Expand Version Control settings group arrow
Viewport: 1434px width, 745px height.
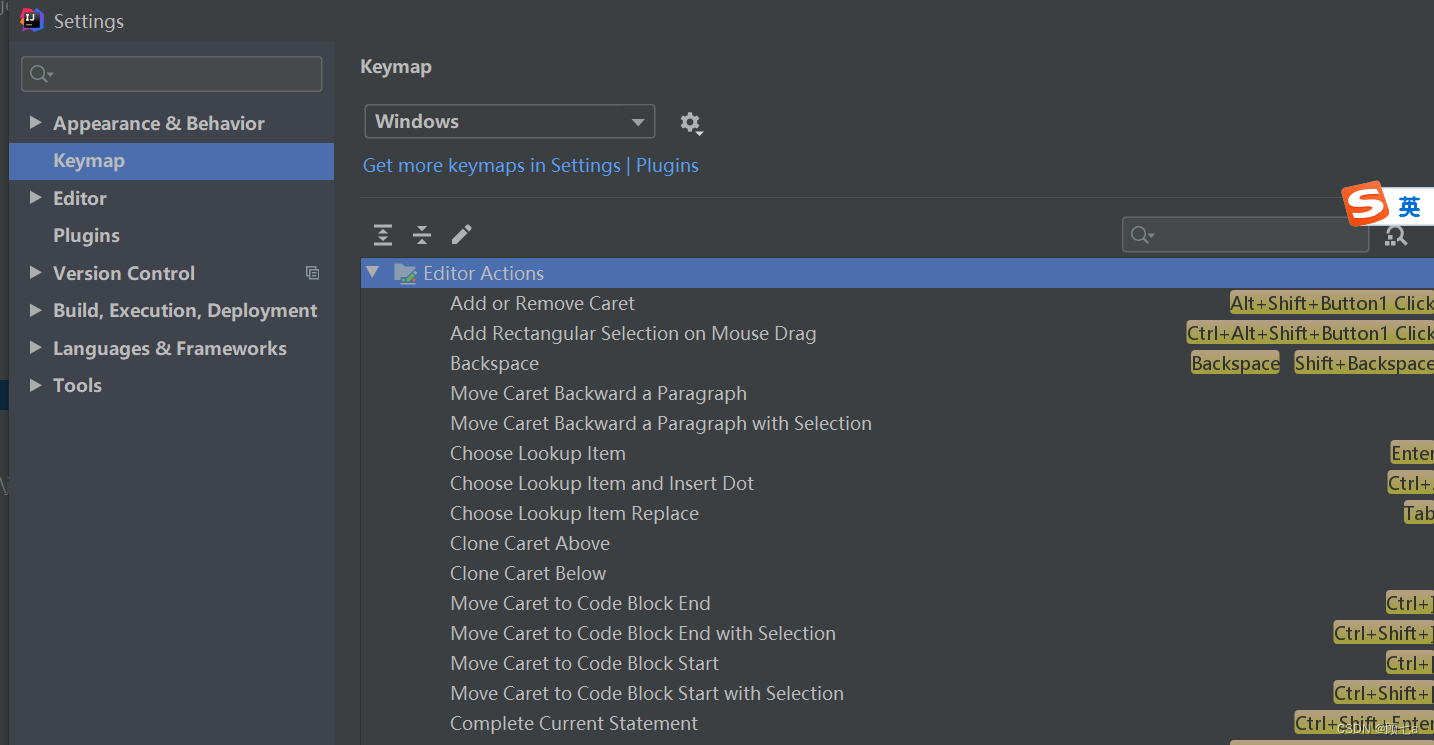click(x=36, y=273)
